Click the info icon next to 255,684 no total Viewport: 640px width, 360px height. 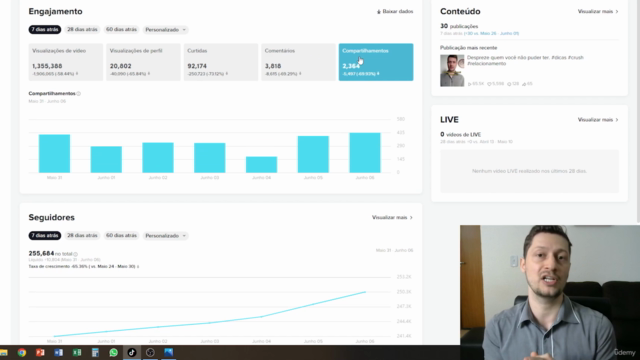(x=76, y=254)
